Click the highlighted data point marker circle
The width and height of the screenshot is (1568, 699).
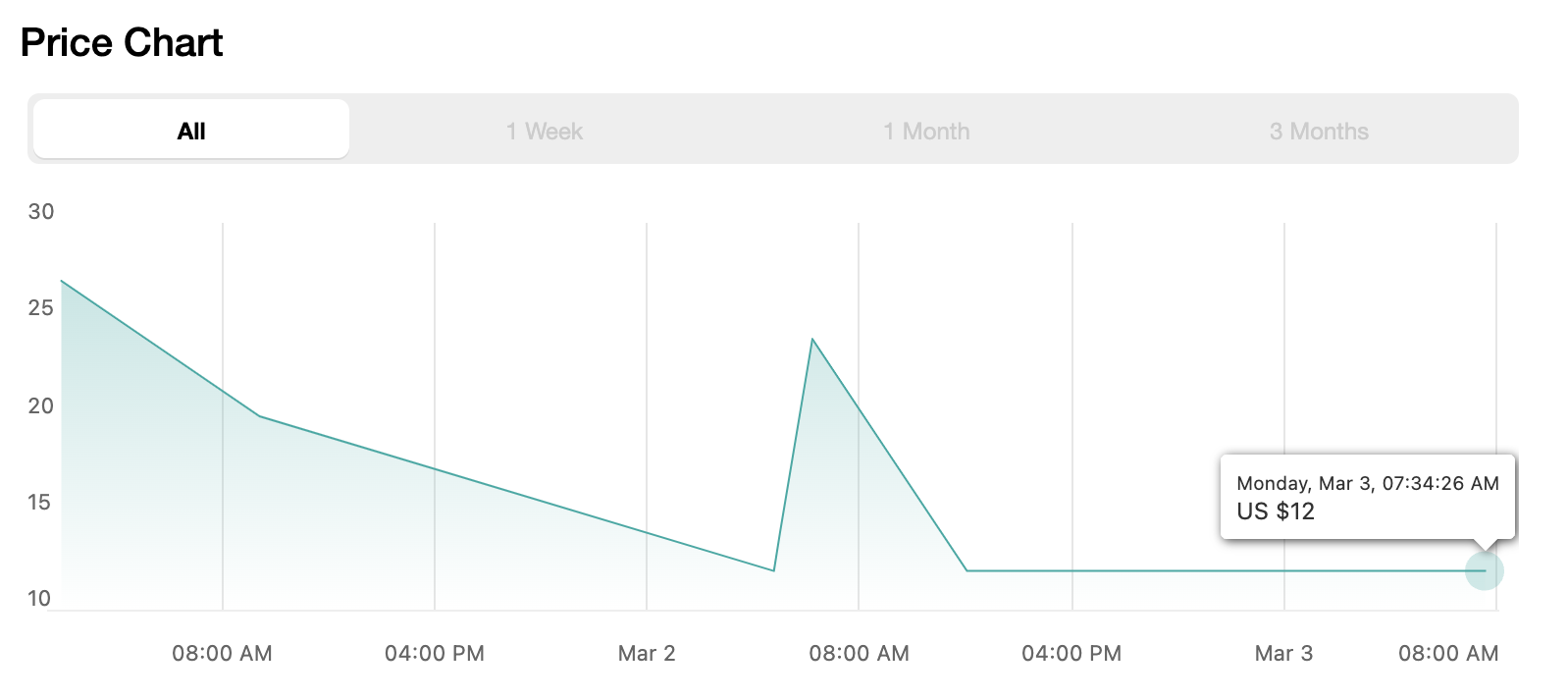click(x=1484, y=570)
